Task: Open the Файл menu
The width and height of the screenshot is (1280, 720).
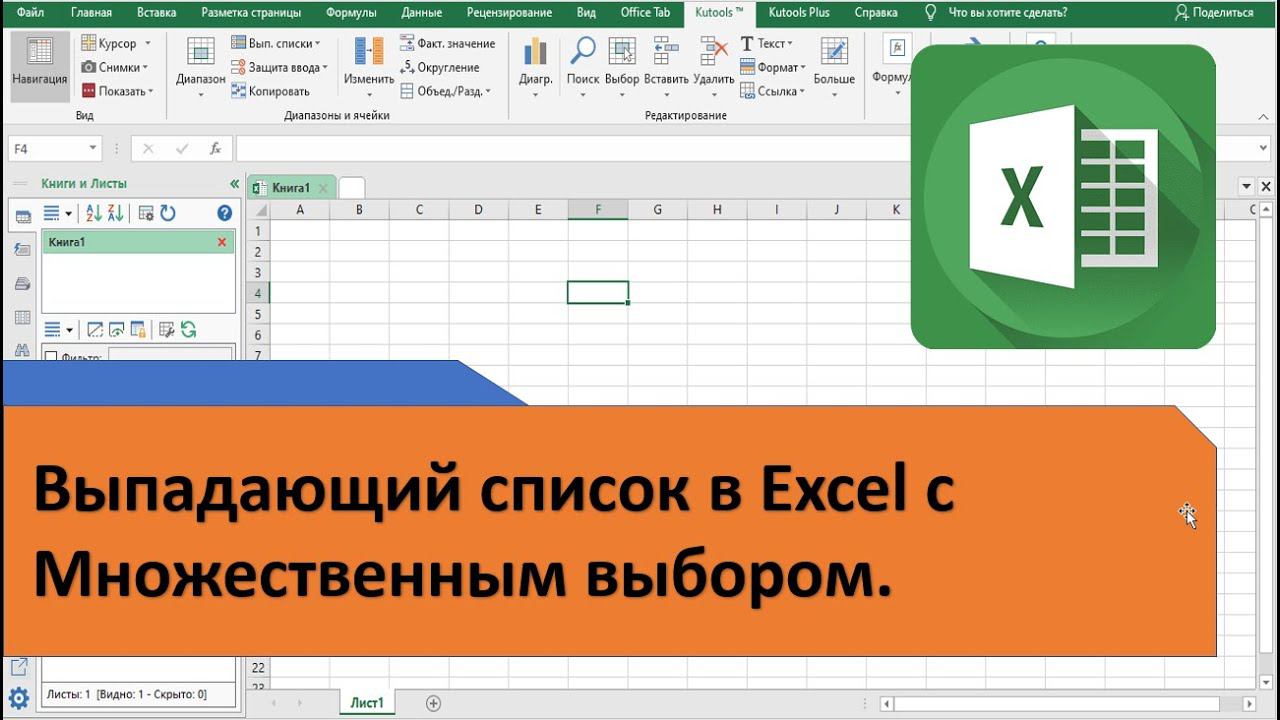Action: coord(30,12)
